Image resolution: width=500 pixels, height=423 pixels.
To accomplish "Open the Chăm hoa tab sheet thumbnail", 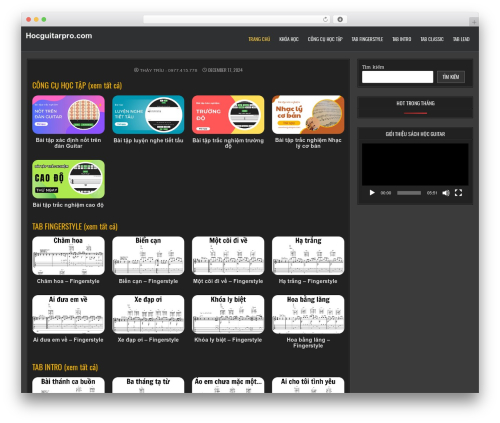I will pyautogui.click(x=68, y=256).
